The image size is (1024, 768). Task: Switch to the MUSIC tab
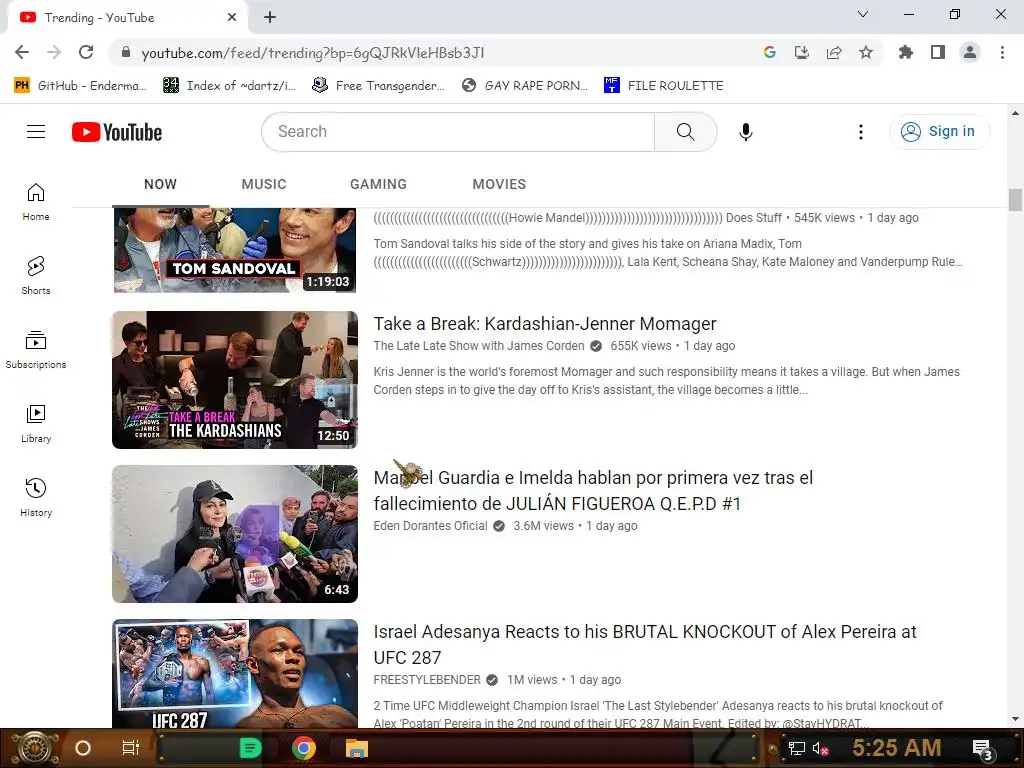(x=264, y=184)
